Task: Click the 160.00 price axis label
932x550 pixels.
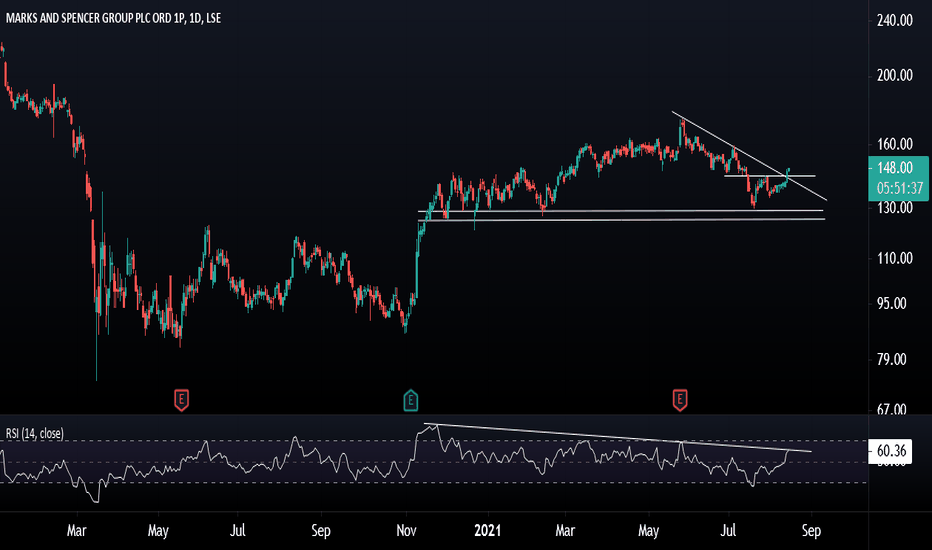Action: [x=895, y=144]
